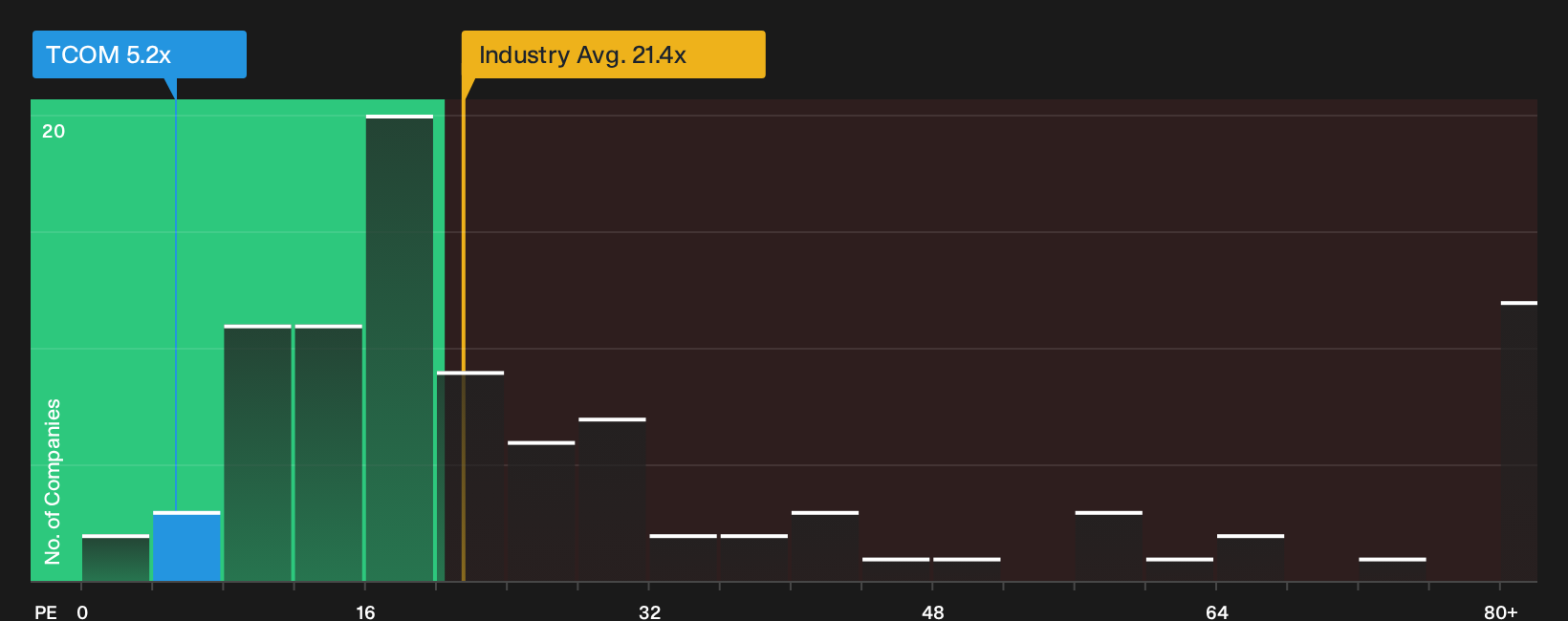
Task: Select the highlighted blue TCOM histogram bar
Action: [186, 546]
